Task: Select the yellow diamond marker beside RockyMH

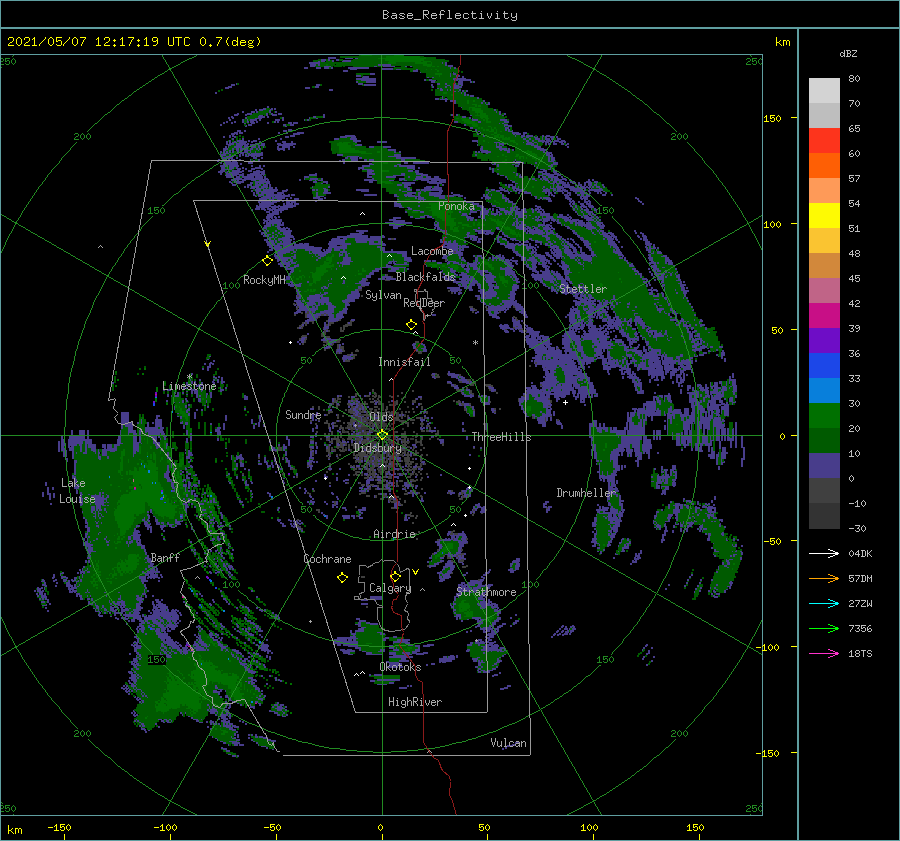Action: point(267,261)
